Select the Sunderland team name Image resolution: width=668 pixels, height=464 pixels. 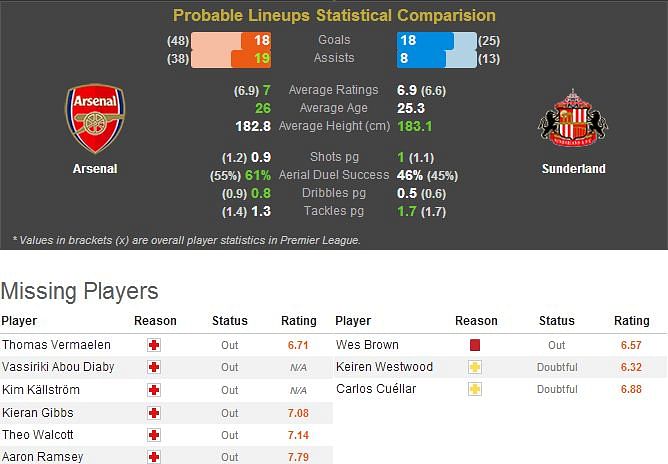point(573,169)
